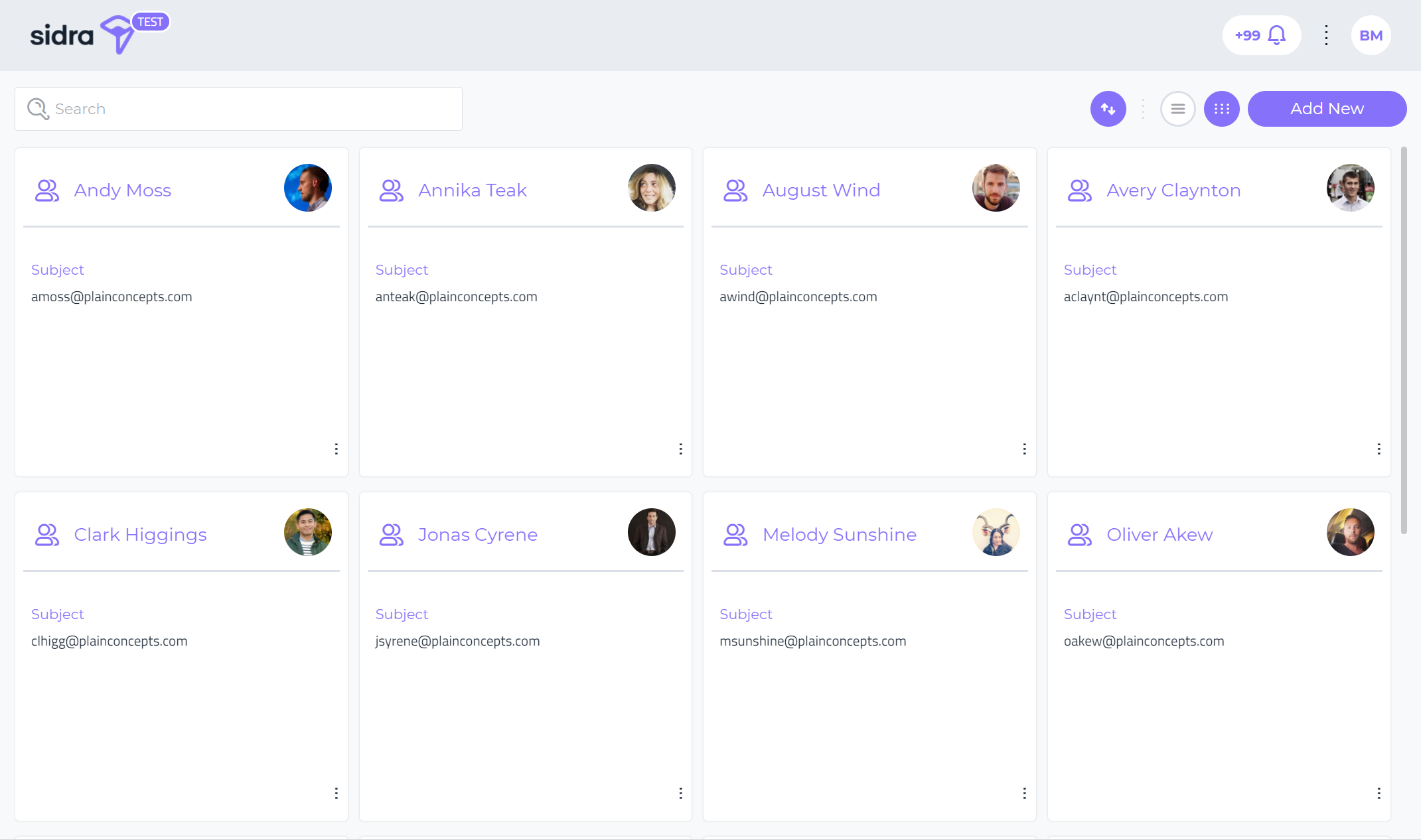Image resolution: width=1421 pixels, height=840 pixels.
Task: Click August Wind's profile photo
Action: point(996,188)
